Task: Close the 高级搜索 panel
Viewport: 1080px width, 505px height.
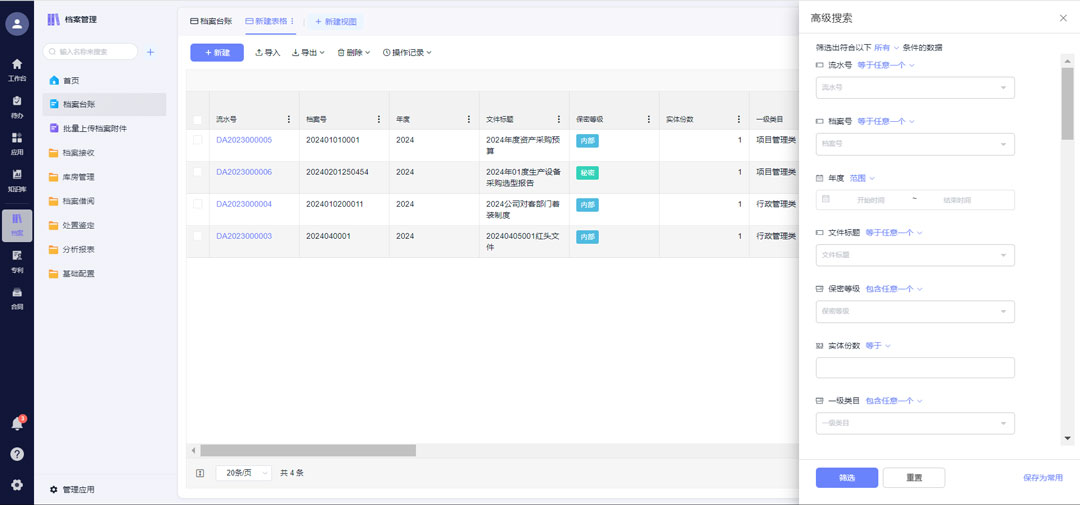Action: click(1062, 18)
